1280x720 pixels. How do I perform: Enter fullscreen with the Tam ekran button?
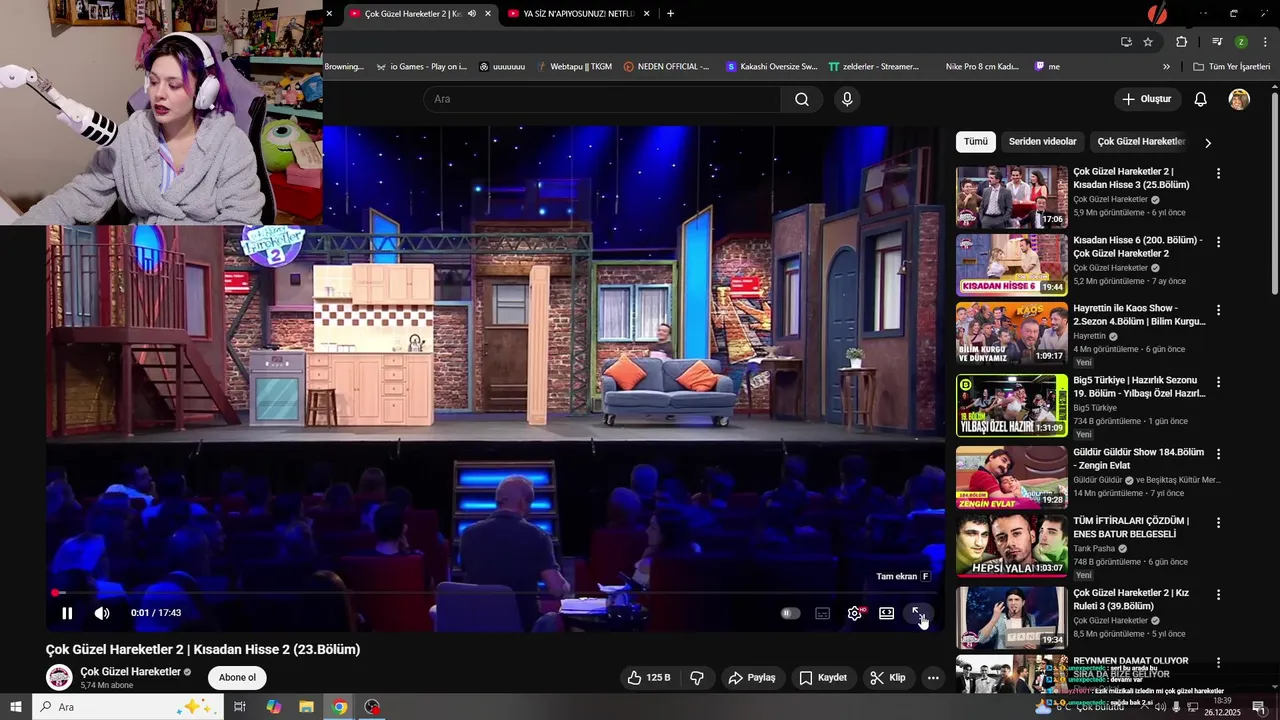[918, 613]
